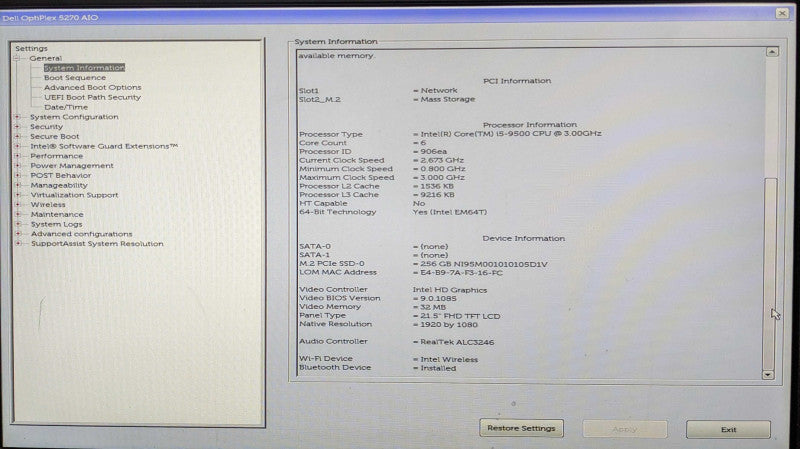Expand the System Configuration node

tap(17, 117)
